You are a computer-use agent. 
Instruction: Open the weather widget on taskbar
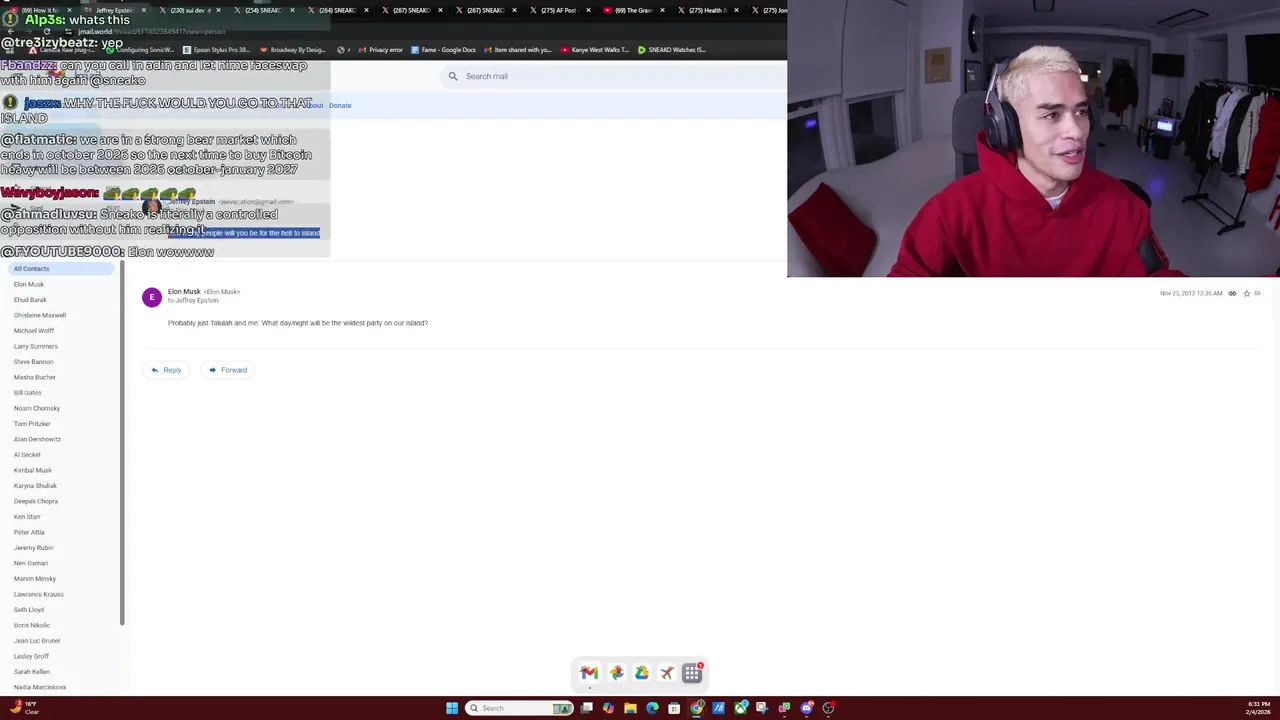coord(24,708)
